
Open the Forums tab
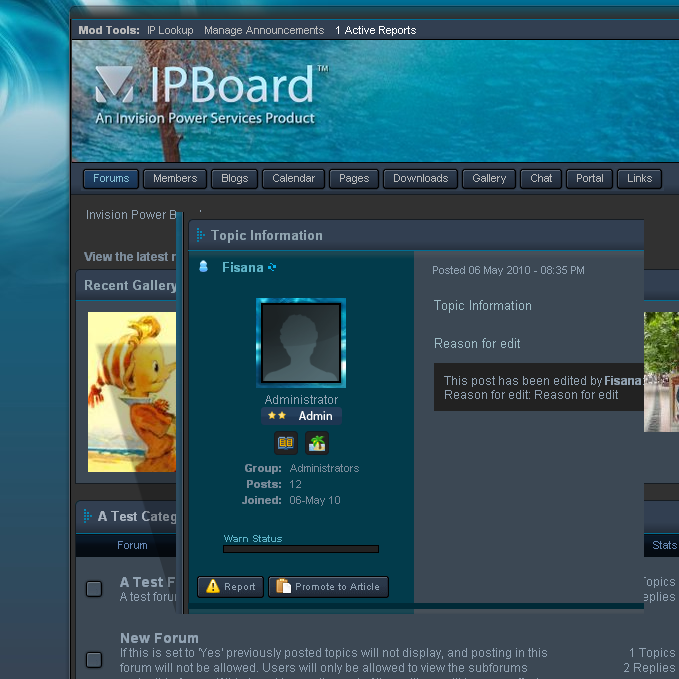pos(111,178)
